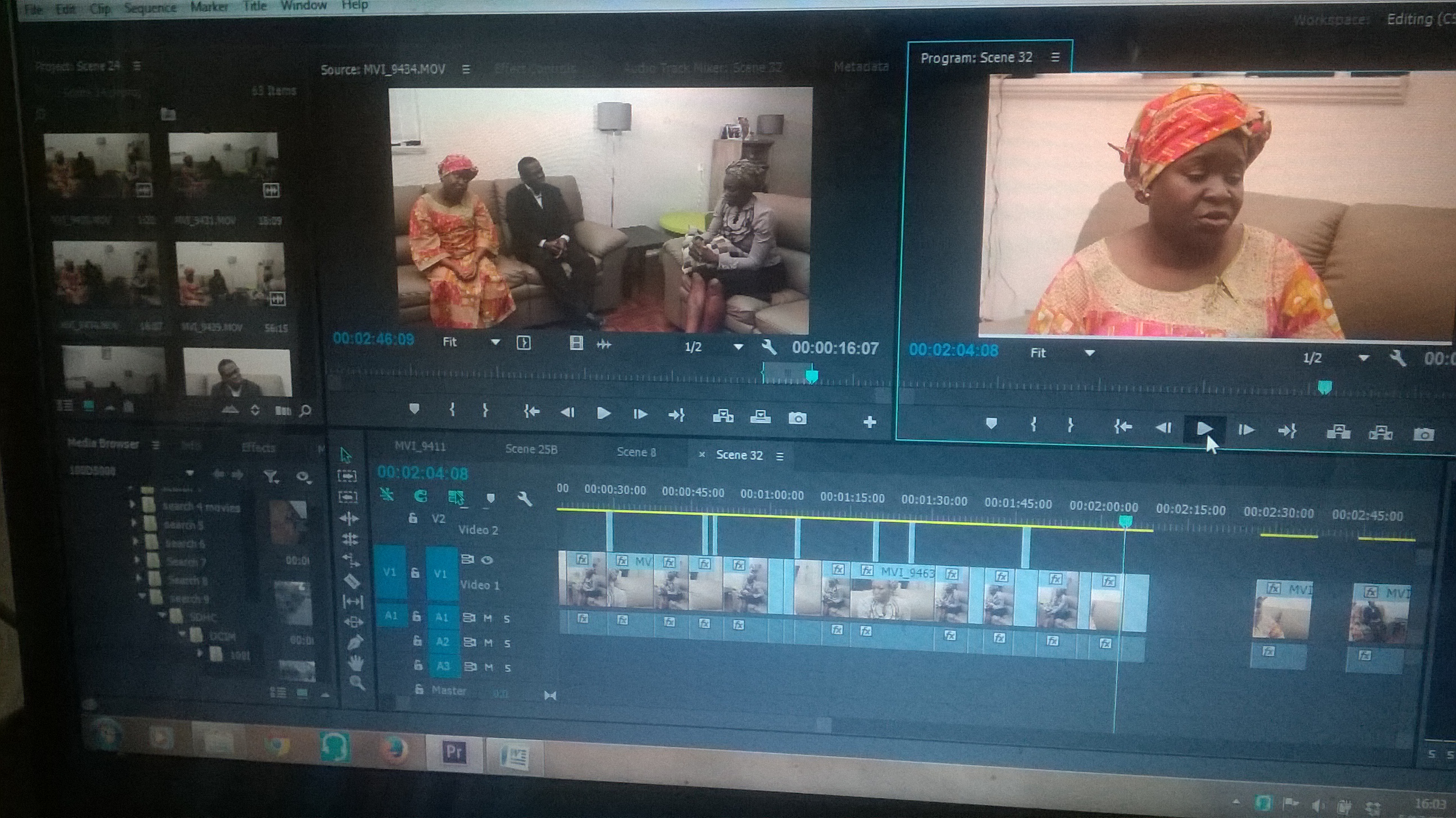
Task: Select the Zoom tool in tools panel
Action: (x=357, y=683)
